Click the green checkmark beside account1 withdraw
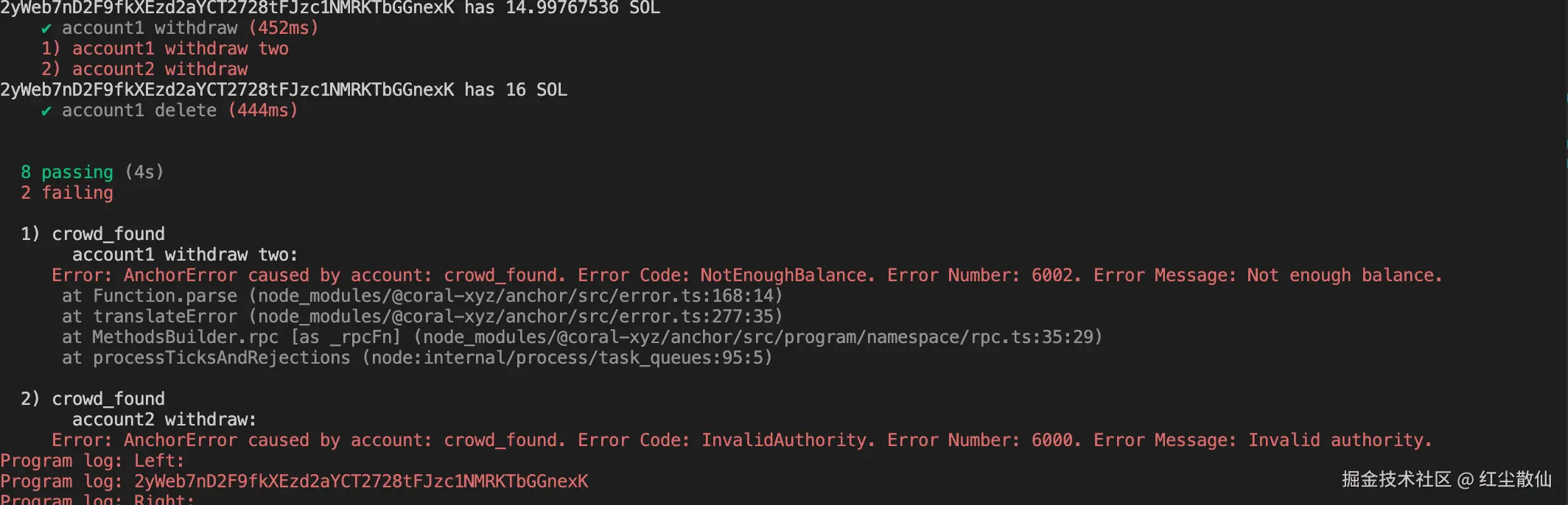 tap(46, 29)
